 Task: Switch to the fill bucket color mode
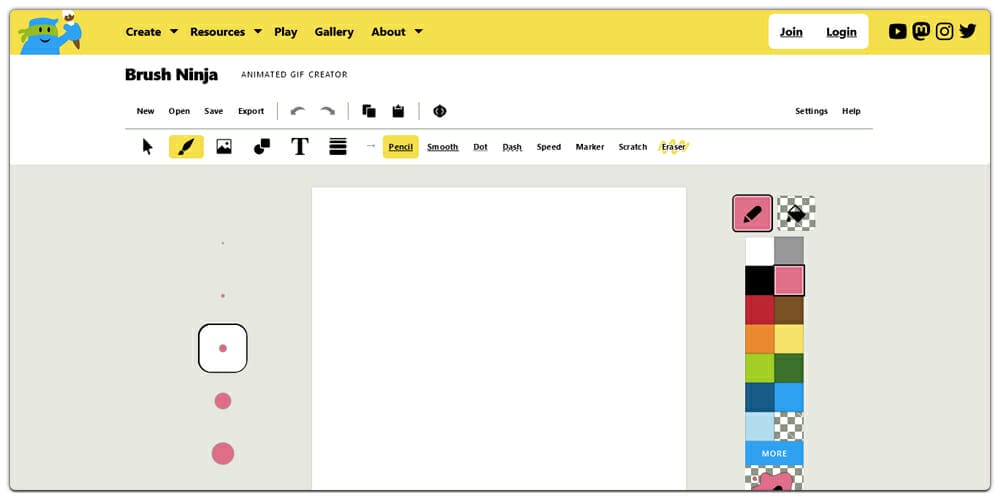pos(796,214)
